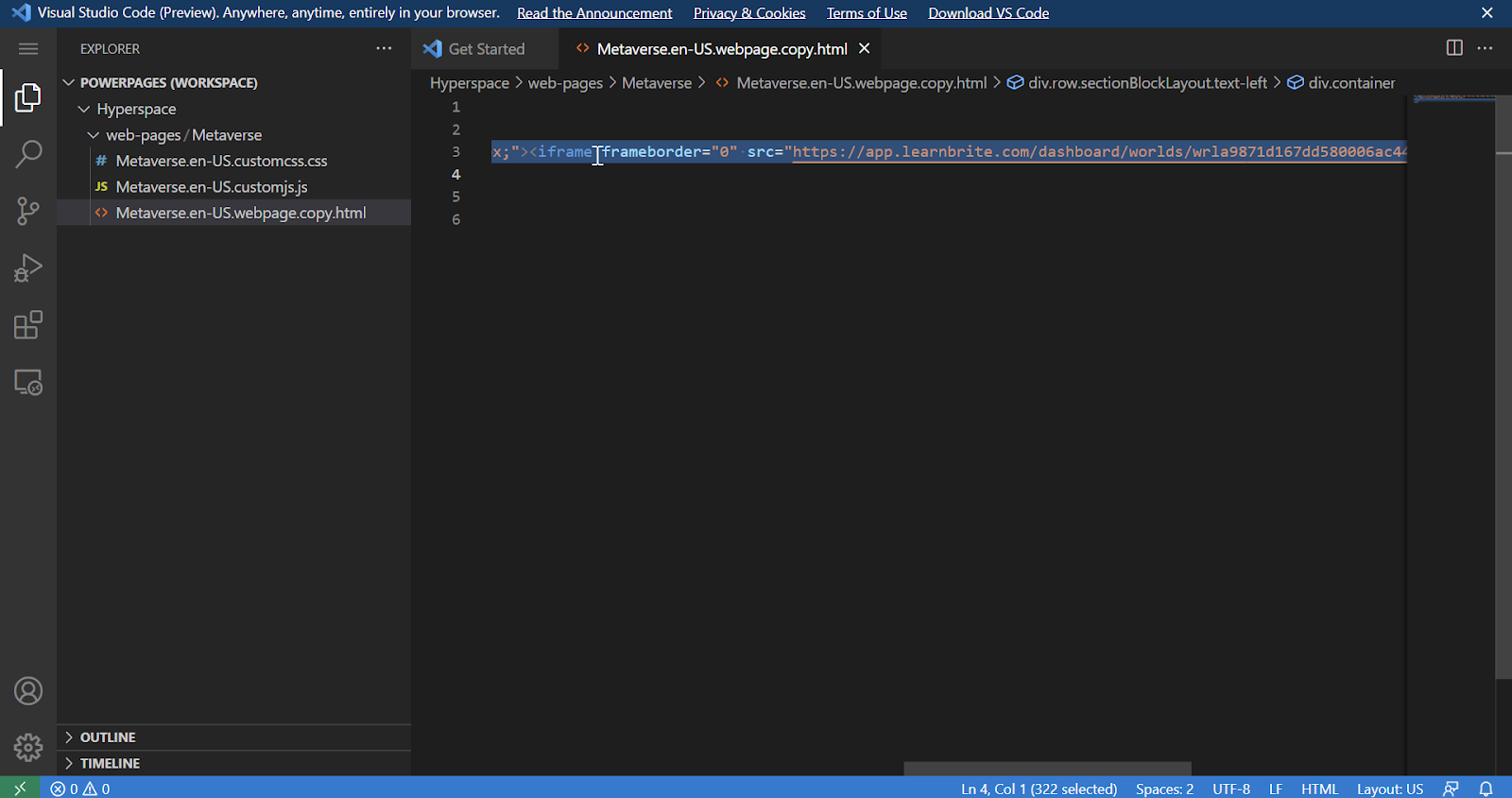Click Layout: US keyboard layout entry
This screenshot has width=1512, height=798.
pyautogui.click(x=1390, y=789)
